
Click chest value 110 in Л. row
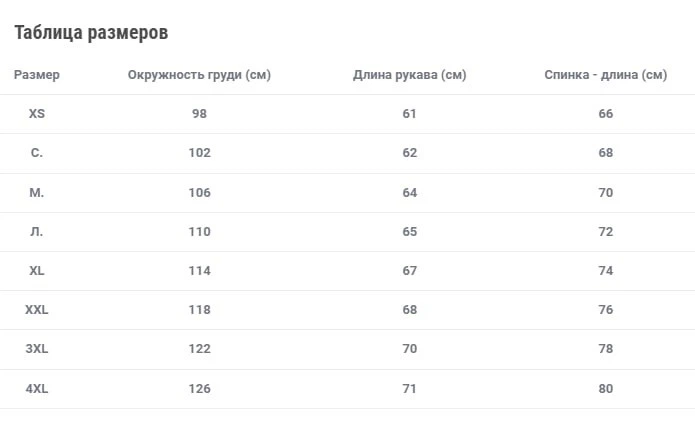pos(199,231)
